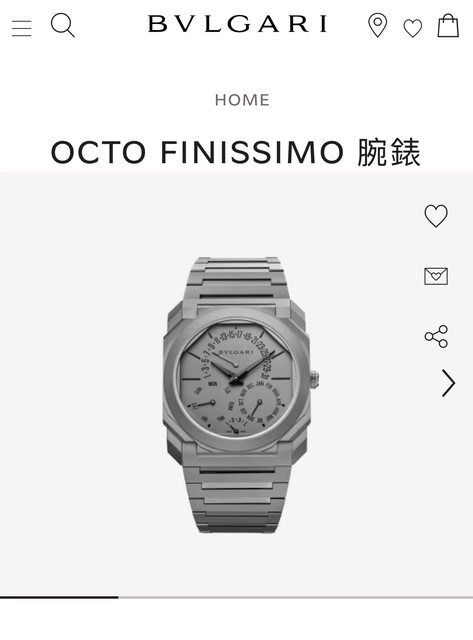Screen dimensions: 473x640
Task: Open the shopping bag
Action: tap(448, 25)
